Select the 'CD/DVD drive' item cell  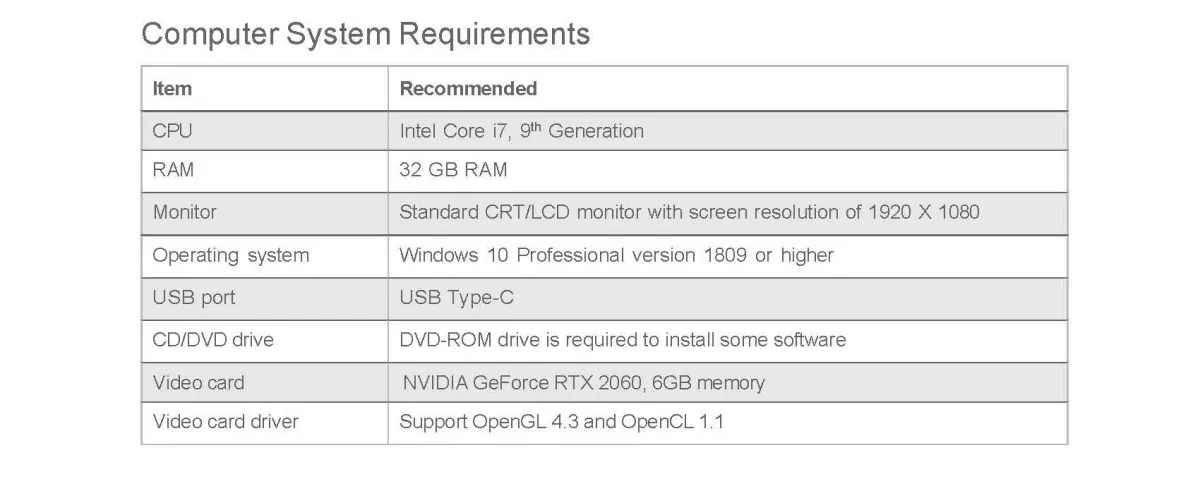click(212, 340)
